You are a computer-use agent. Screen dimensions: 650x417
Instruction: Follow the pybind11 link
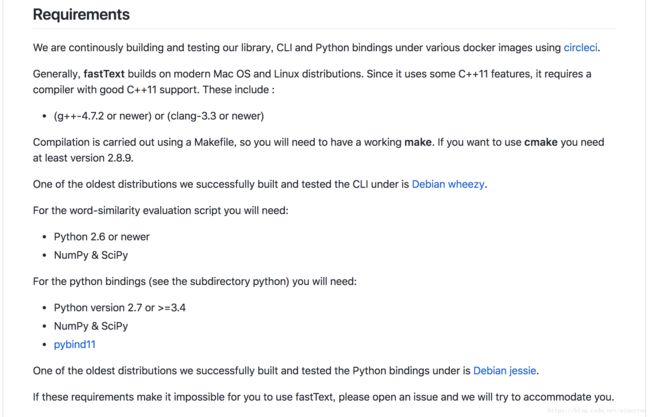[75, 344]
